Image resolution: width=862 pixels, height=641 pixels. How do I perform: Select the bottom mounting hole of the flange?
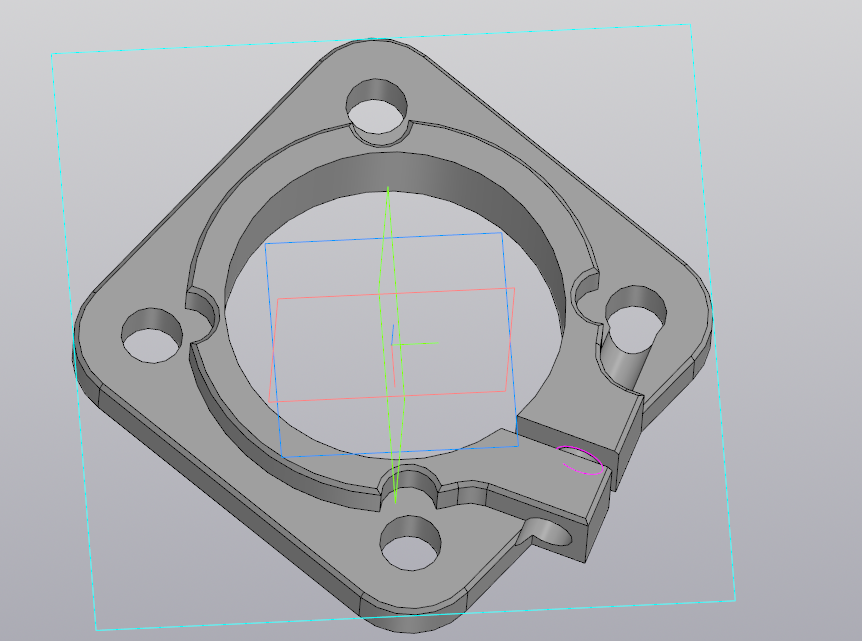click(x=410, y=543)
